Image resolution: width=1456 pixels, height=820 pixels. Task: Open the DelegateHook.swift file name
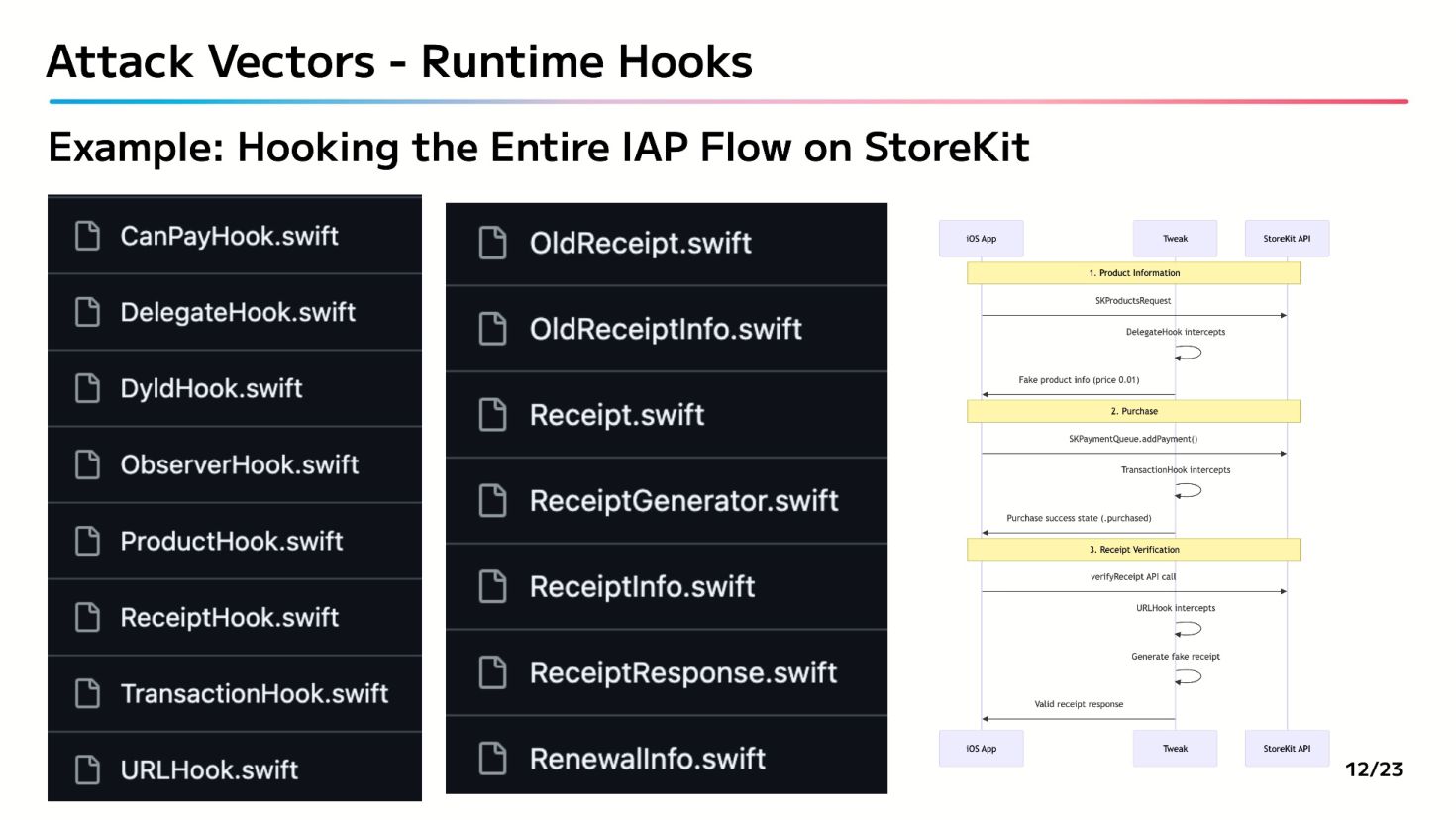[238, 312]
